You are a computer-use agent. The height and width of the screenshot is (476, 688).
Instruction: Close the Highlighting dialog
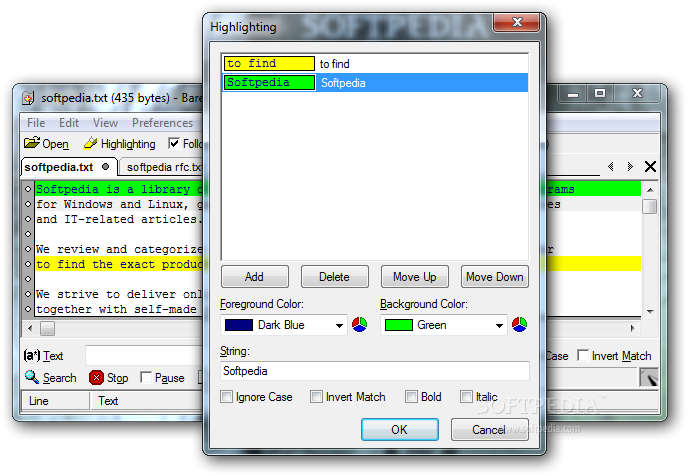(516, 22)
